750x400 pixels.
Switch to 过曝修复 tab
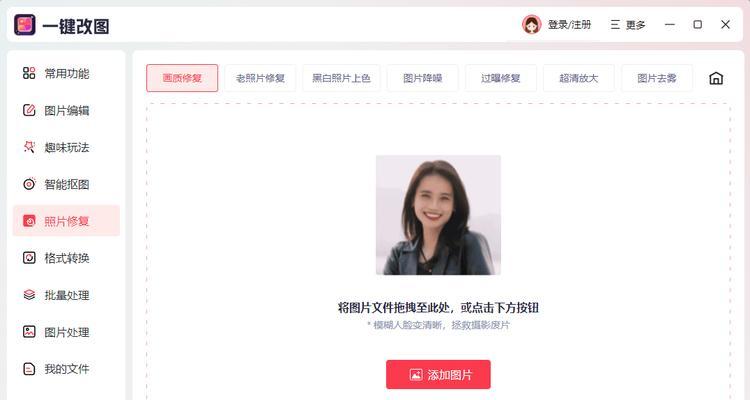tap(501, 78)
